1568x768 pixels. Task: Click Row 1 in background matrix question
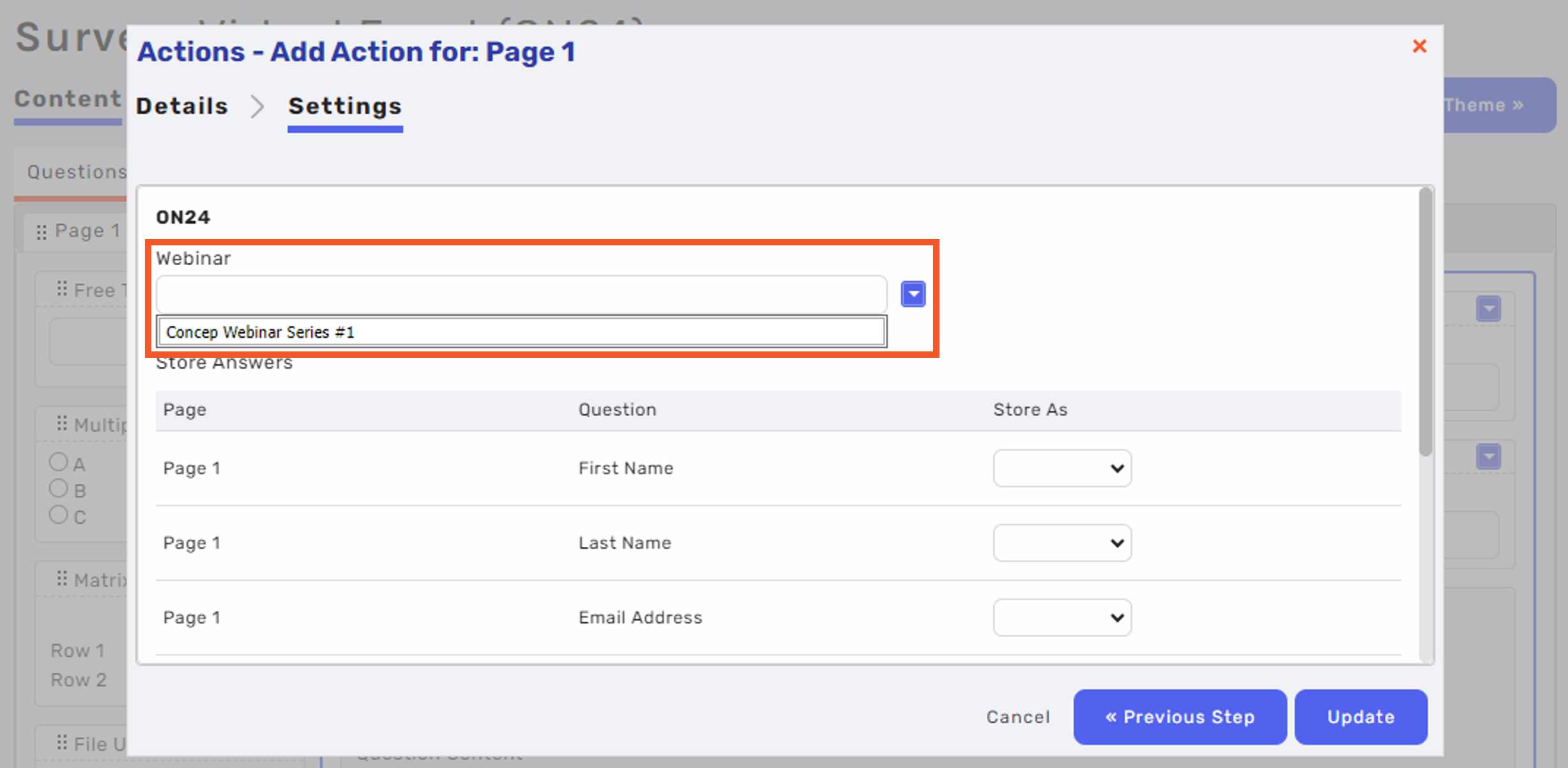click(78, 650)
